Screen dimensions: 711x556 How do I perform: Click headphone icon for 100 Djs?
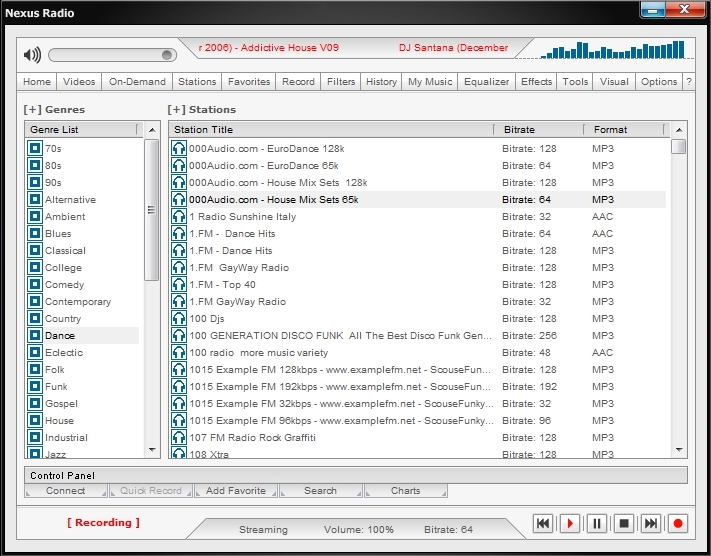(179, 318)
